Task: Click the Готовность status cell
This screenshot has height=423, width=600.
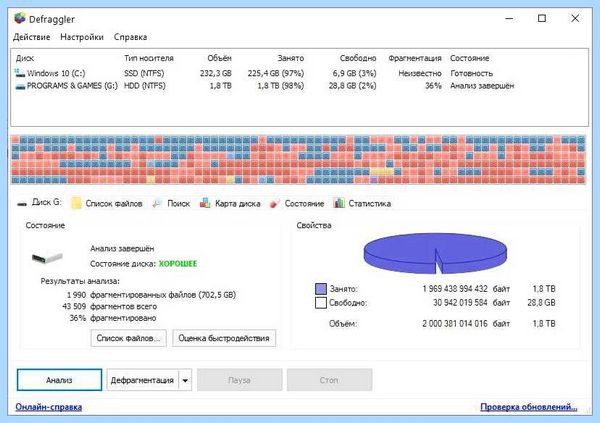Action: (x=471, y=73)
